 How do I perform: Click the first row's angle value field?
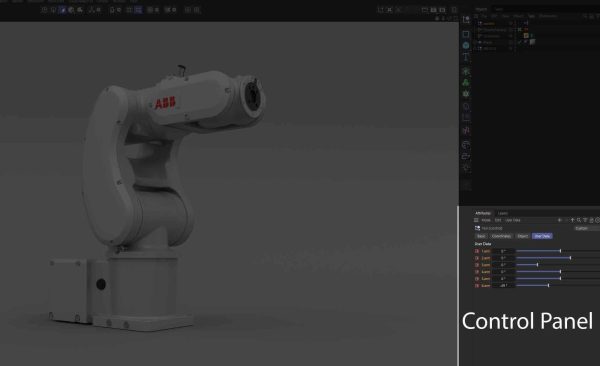coord(503,251)
